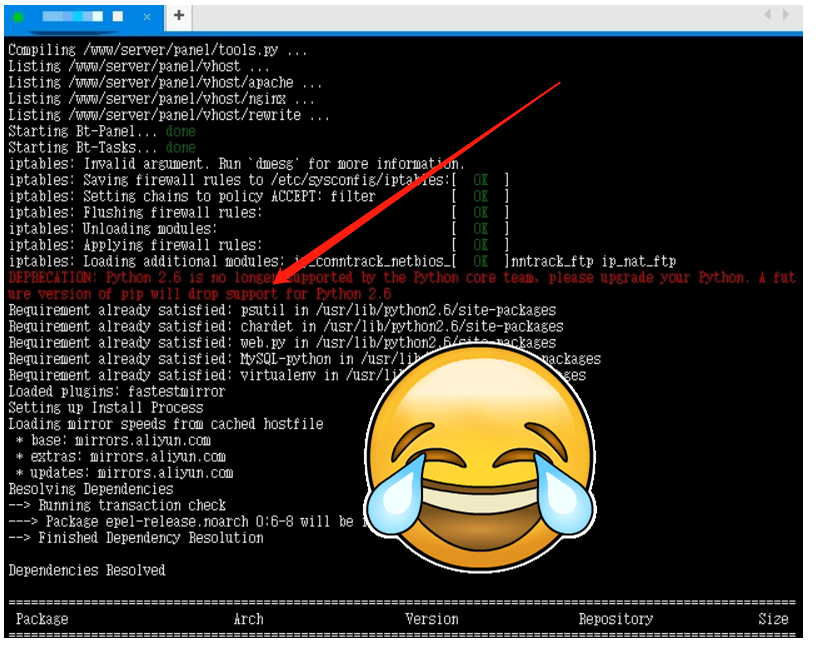
Task: Click the psutil requirement satisfied line
Action: [282, 310]
